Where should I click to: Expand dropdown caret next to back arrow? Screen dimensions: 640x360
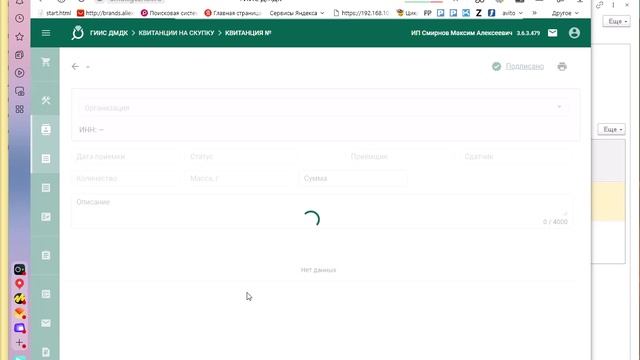coord(88,67)
